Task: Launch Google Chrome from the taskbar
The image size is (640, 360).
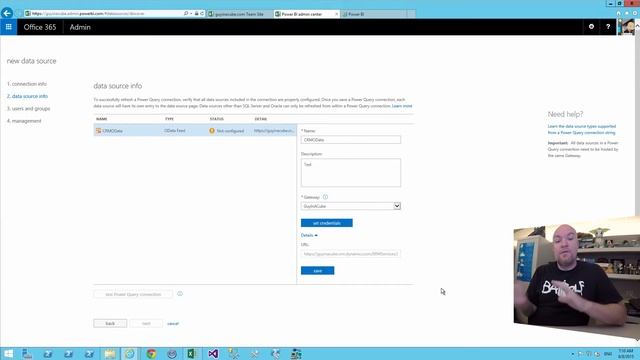Action: [x=151, y=353]
